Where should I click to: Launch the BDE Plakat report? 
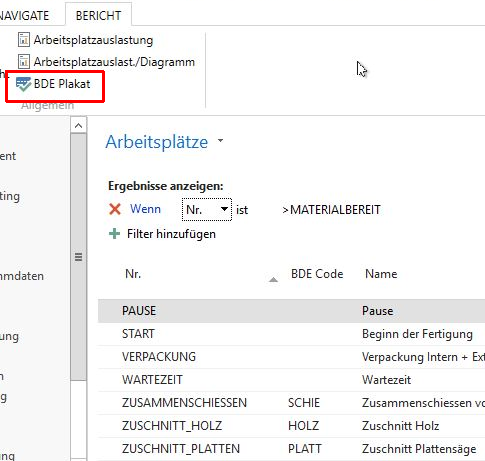pos(53,84)
